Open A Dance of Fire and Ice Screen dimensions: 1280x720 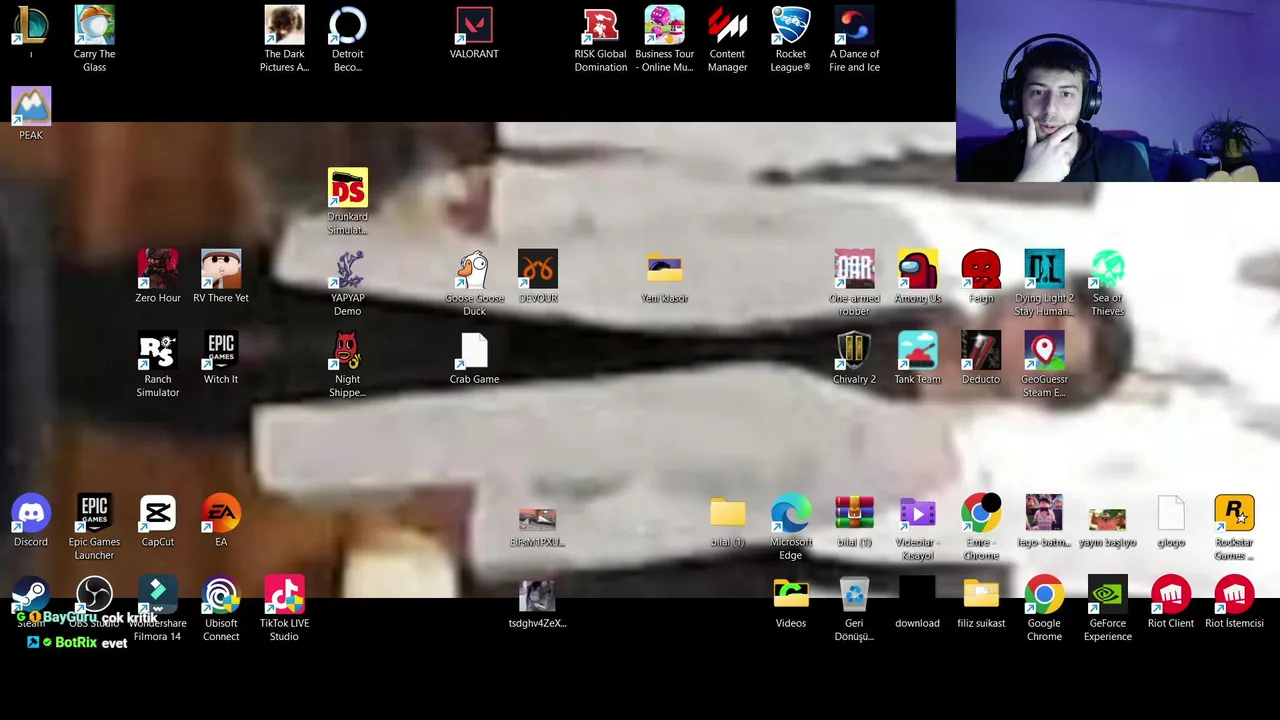click(x=854, y=38)
